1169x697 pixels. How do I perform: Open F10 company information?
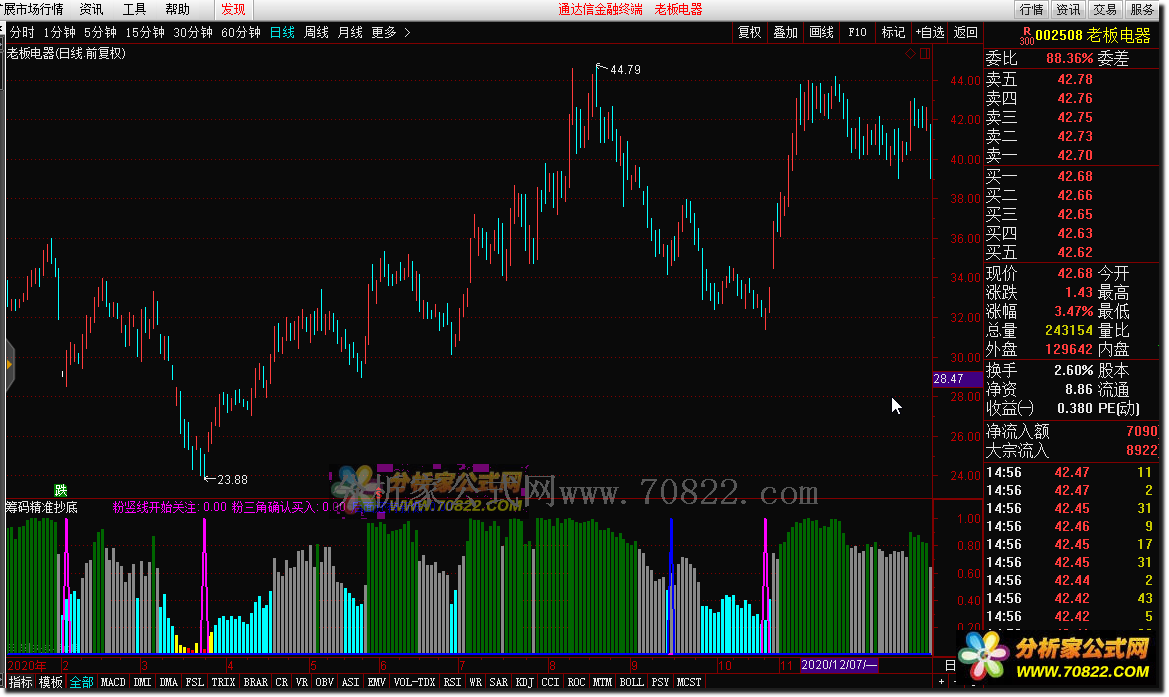pos(857,32)
